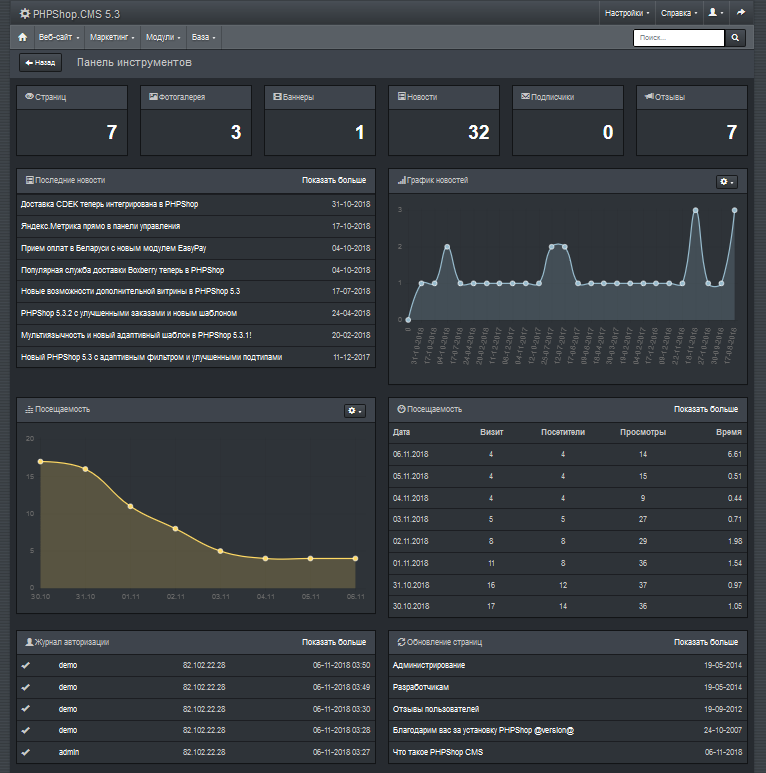Open the news chart gear settings

pos(727,182)
